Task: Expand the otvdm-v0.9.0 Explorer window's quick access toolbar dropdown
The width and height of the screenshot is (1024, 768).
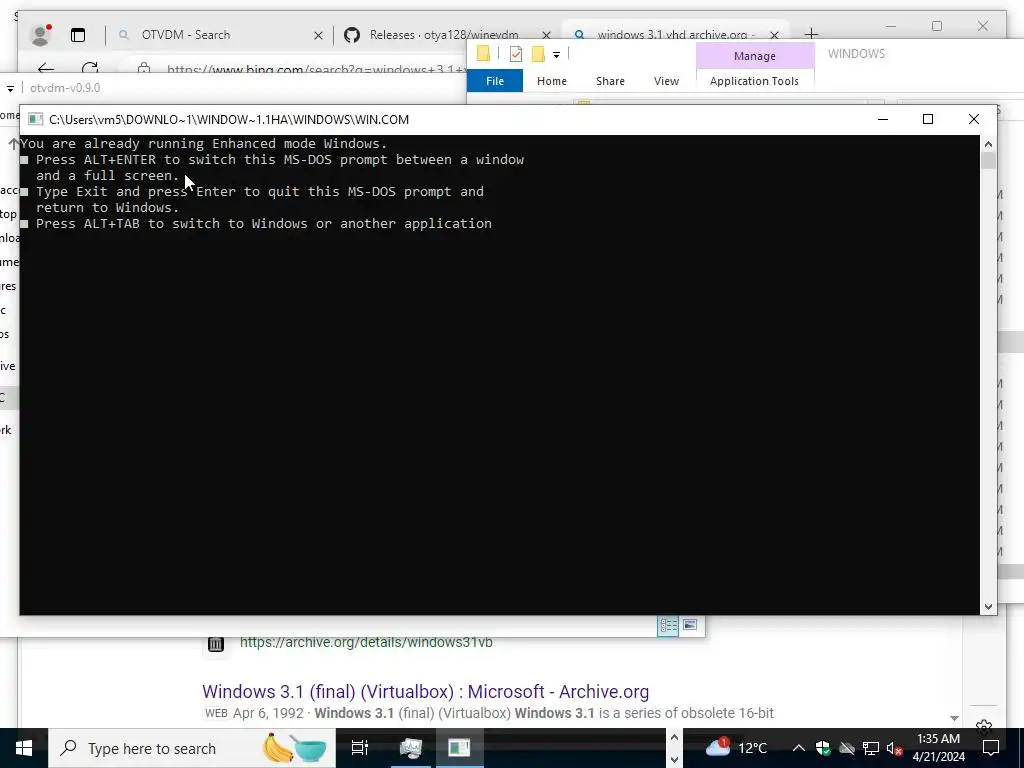Action: 10,88
